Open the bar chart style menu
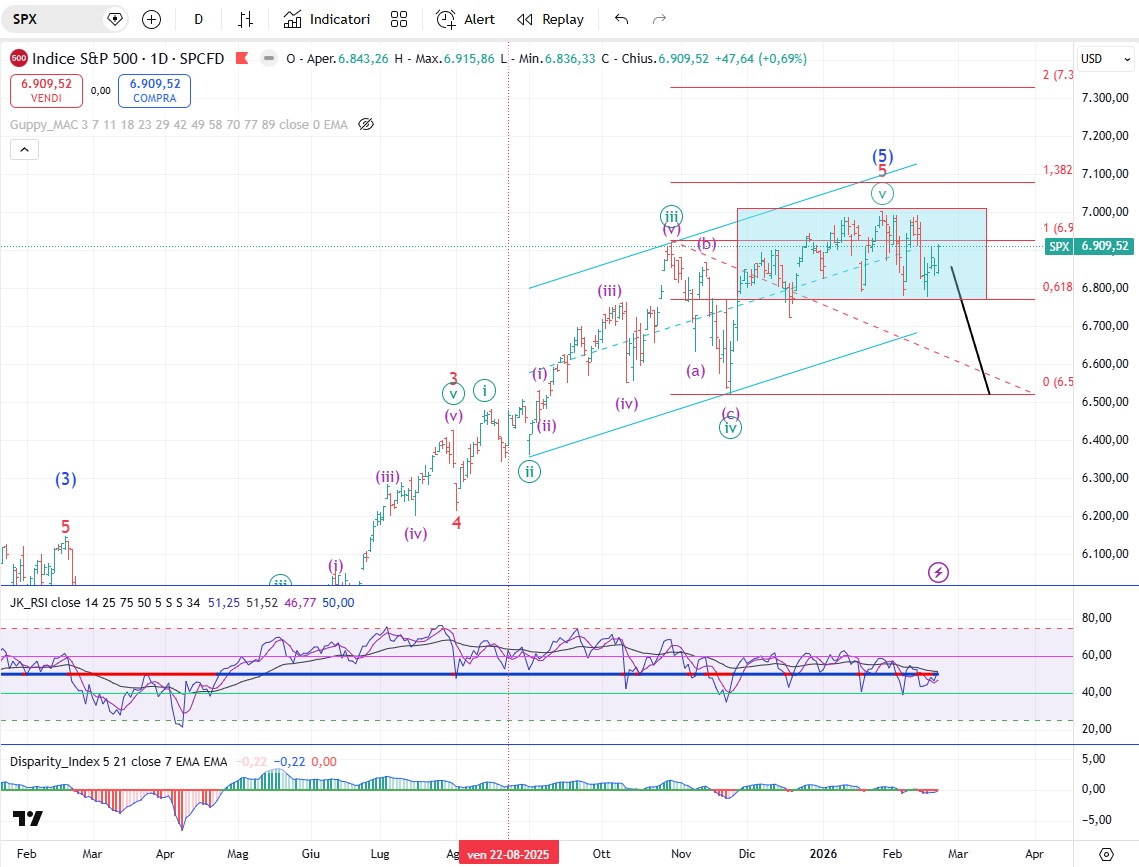This screenshot has height=867, width=1139. pyautogui.click(x=246, y=20)
